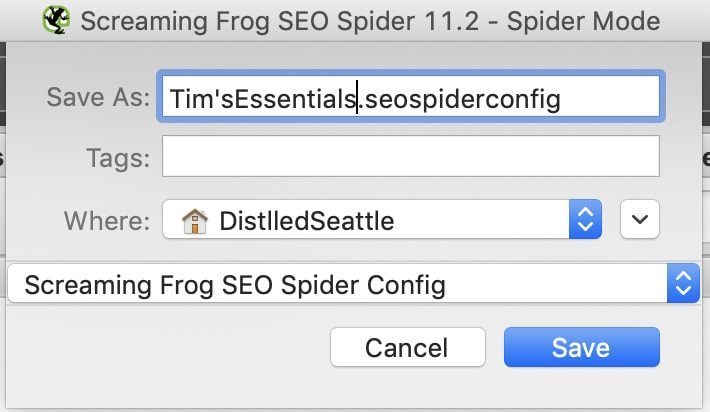
Task: Click the Screaming Frog frog logo icon
Action: coord(57,20)
